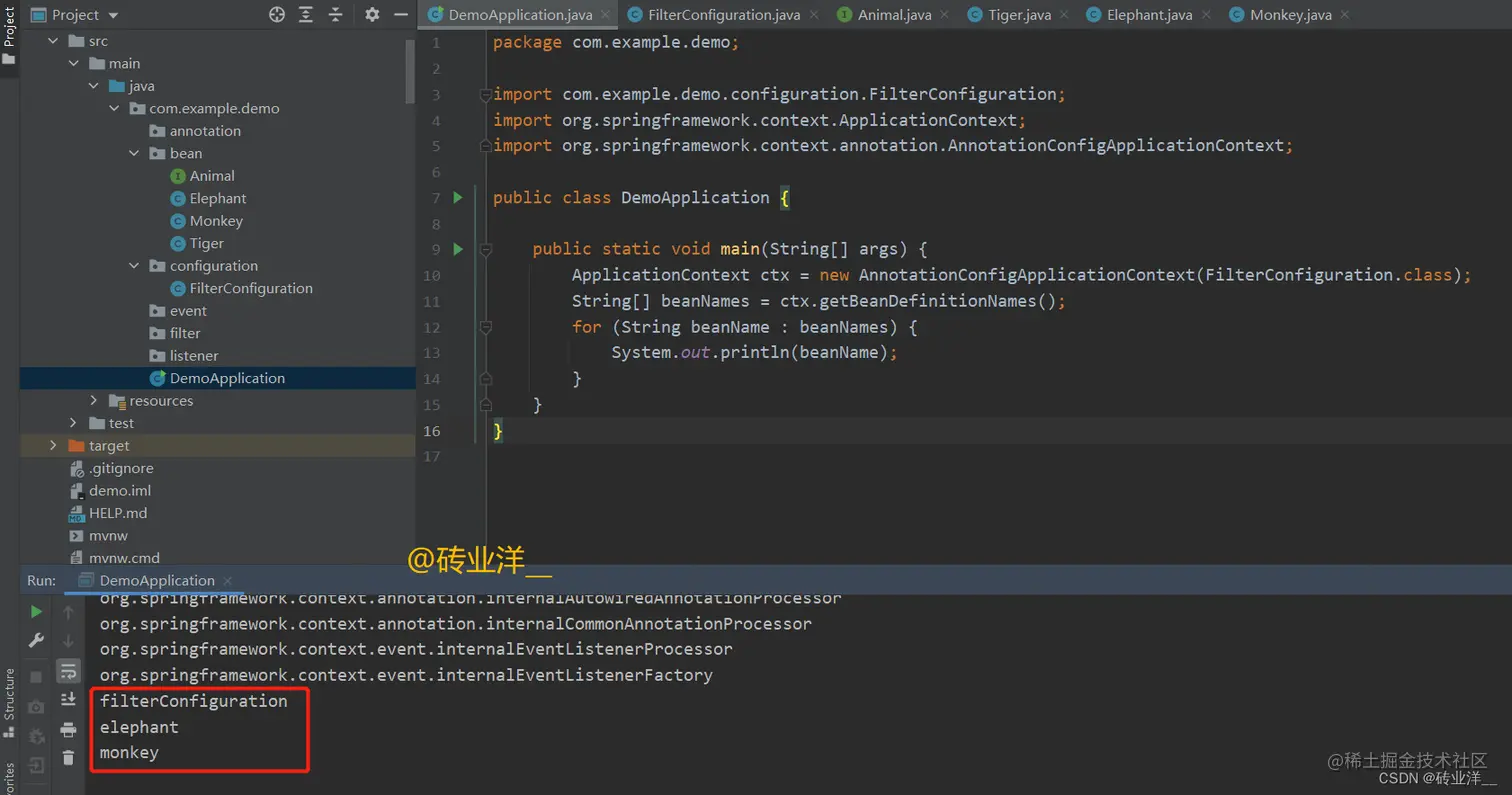1512x795 pixels.
Task: Open the Project view dropdown
Action: (x=75, y=15)
